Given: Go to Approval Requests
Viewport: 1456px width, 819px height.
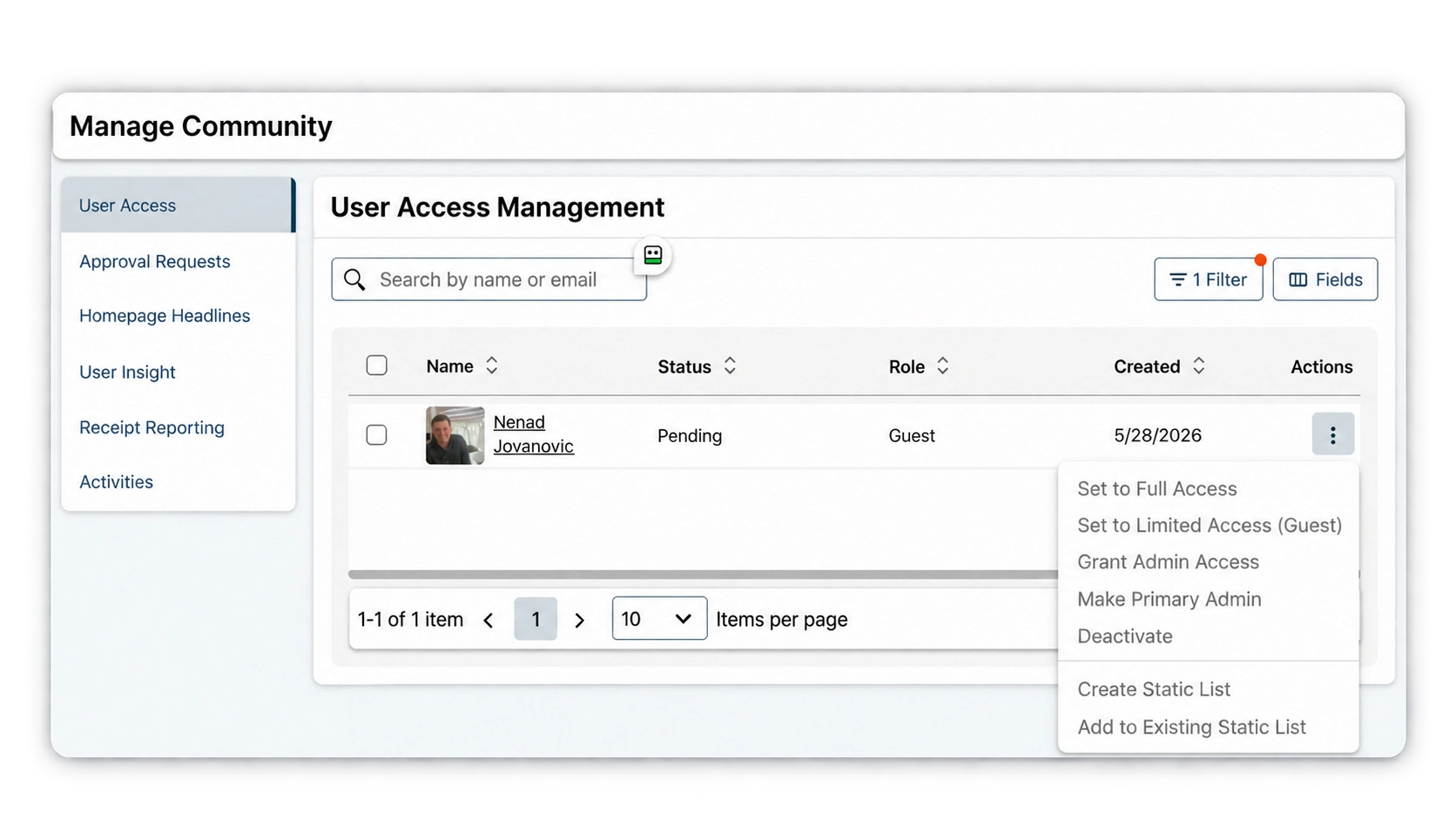Looking at the screenshot, I should tap(154, 261).
